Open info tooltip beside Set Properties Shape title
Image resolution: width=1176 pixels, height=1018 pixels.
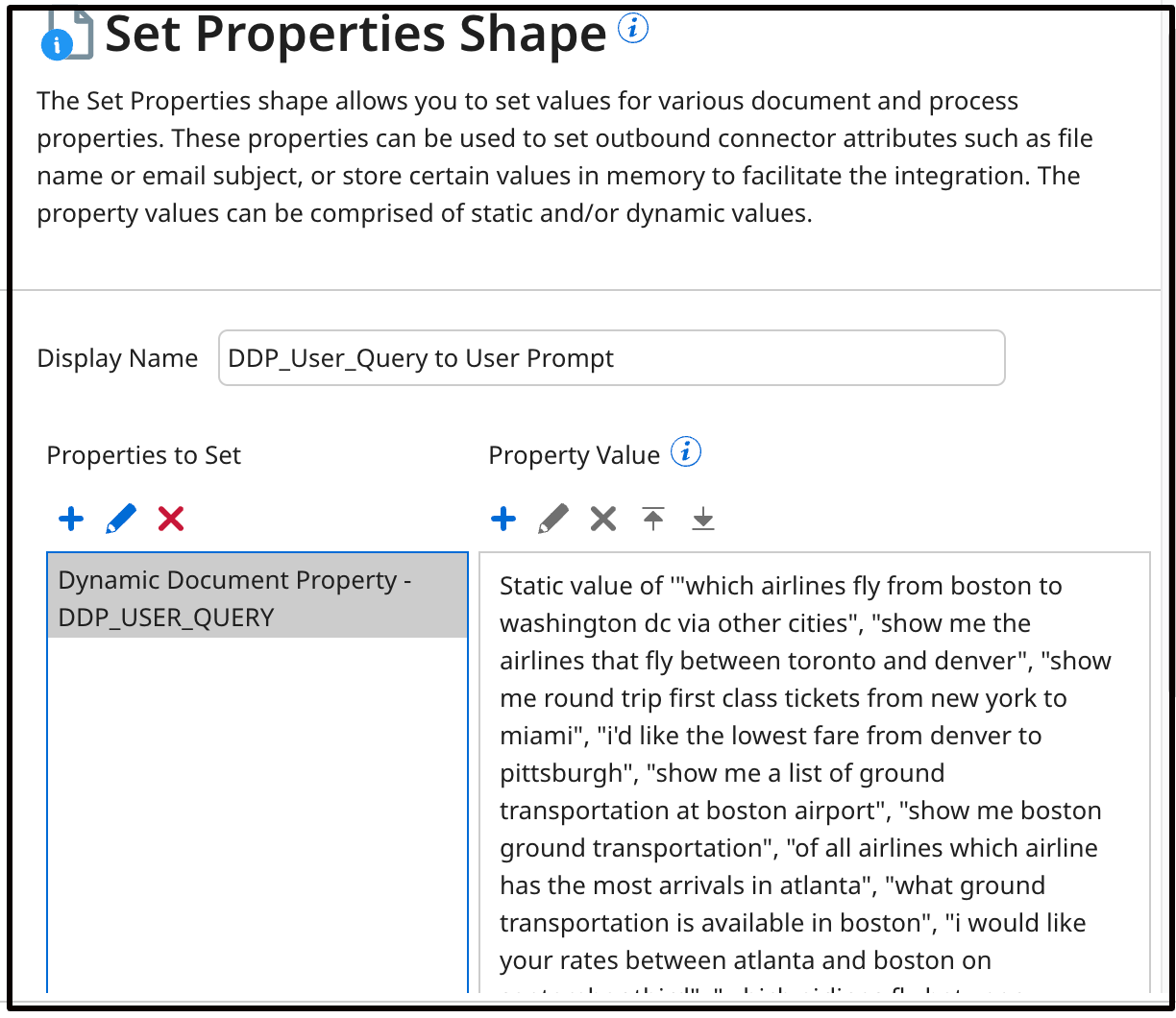tap(633, 30)
